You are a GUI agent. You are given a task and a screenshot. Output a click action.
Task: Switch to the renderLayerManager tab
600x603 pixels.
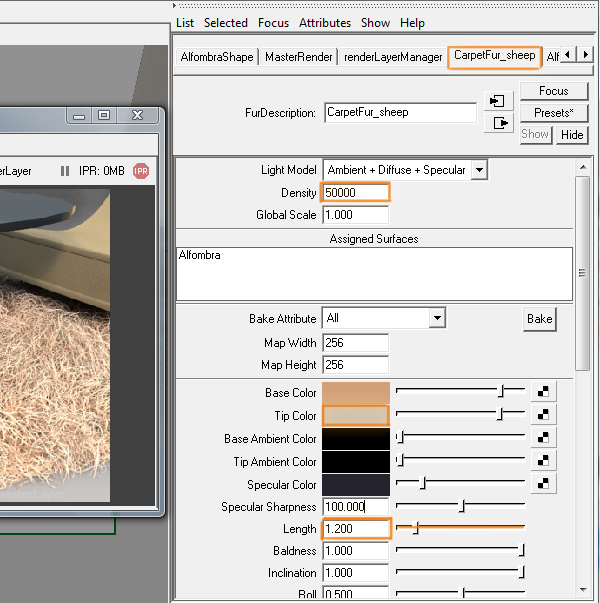393,57
